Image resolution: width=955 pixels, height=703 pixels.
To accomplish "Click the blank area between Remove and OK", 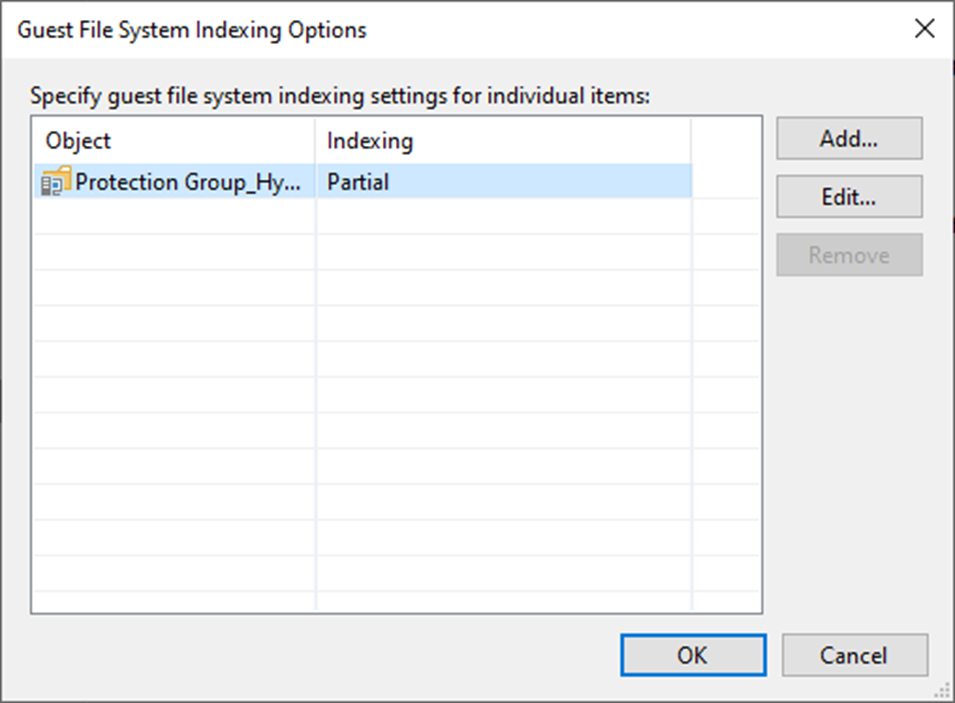I will (x=848, y=450).
